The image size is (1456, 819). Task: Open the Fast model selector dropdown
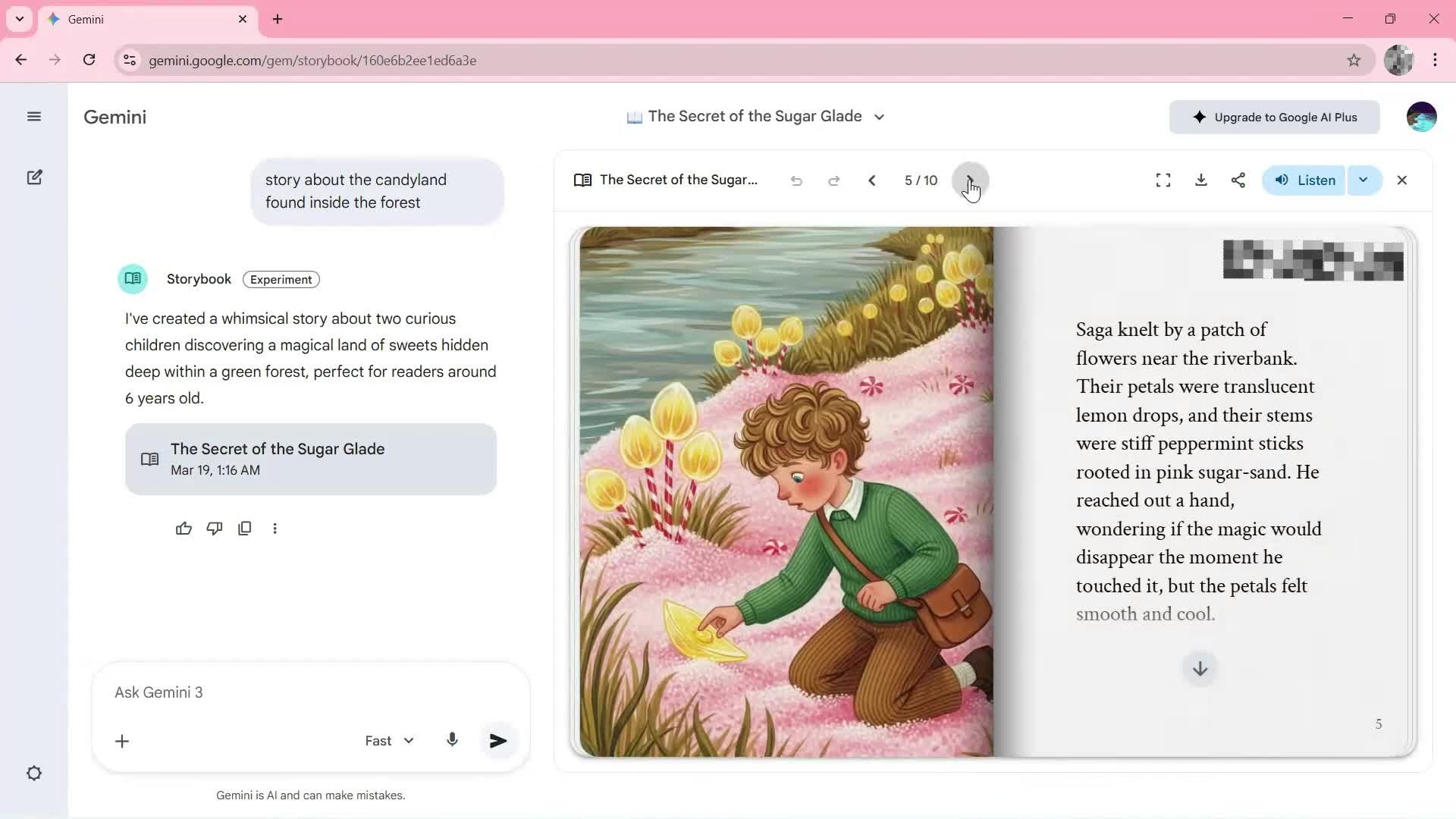point(389,741)
